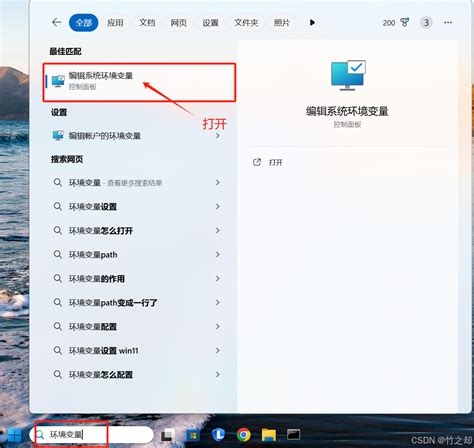The image size is (474, 448).
Task: Click the 编辑帐户的环境变量 monitor icon
Action: [58, 136]
